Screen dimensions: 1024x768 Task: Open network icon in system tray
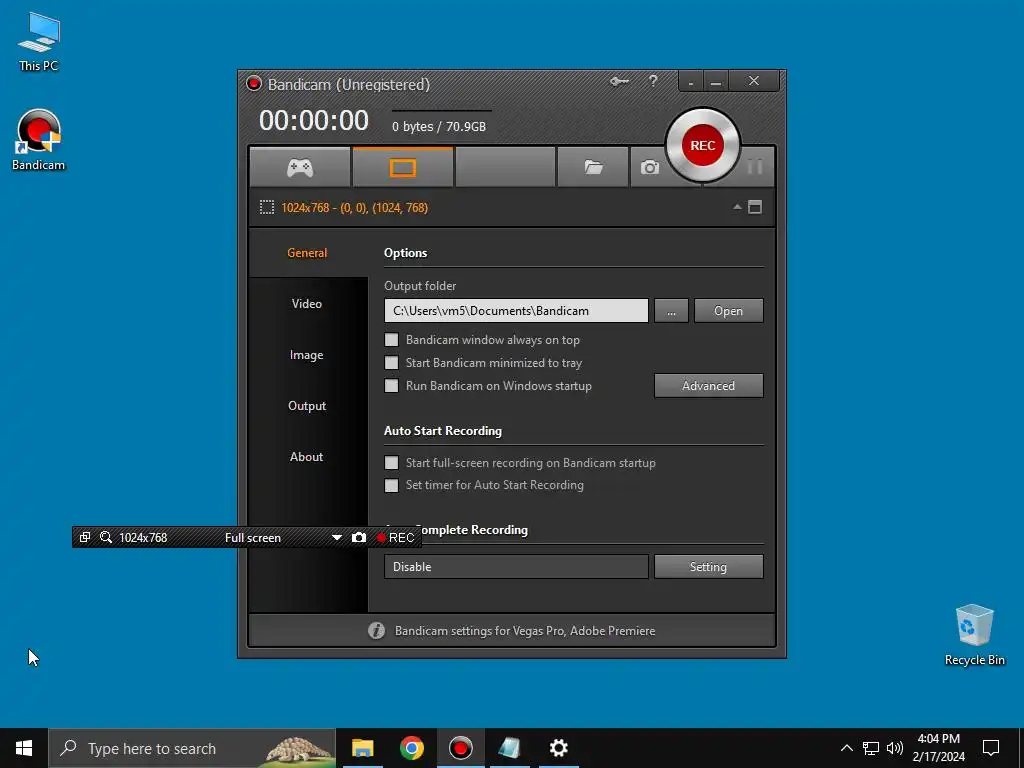871,748
